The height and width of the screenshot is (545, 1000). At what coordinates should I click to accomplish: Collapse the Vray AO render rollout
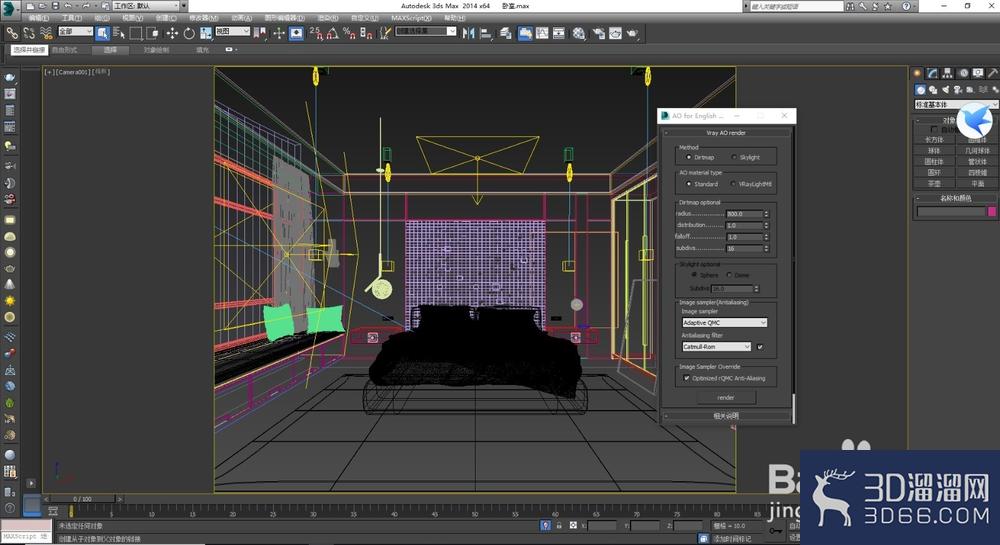pyautogui.click(x=726, y=133)
